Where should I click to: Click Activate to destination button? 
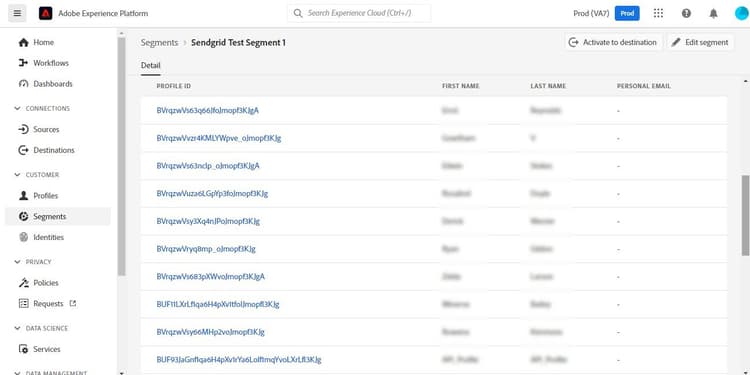(x=613, y=42)
